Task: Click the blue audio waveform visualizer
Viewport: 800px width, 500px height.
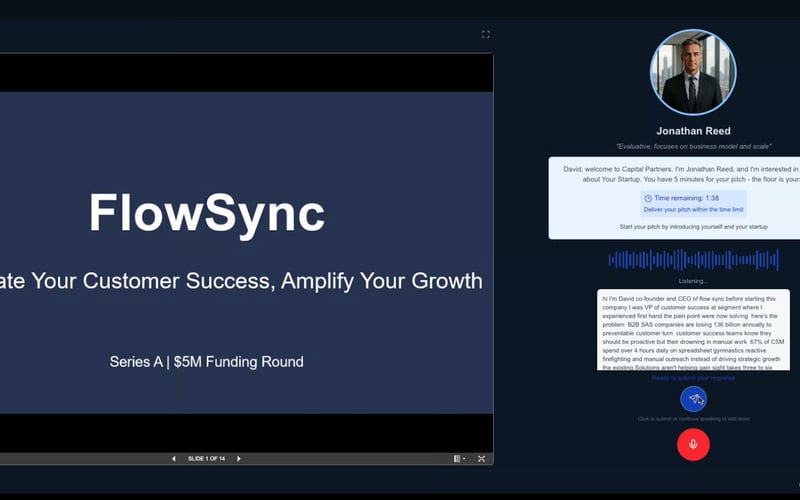Action: [693, 260]
